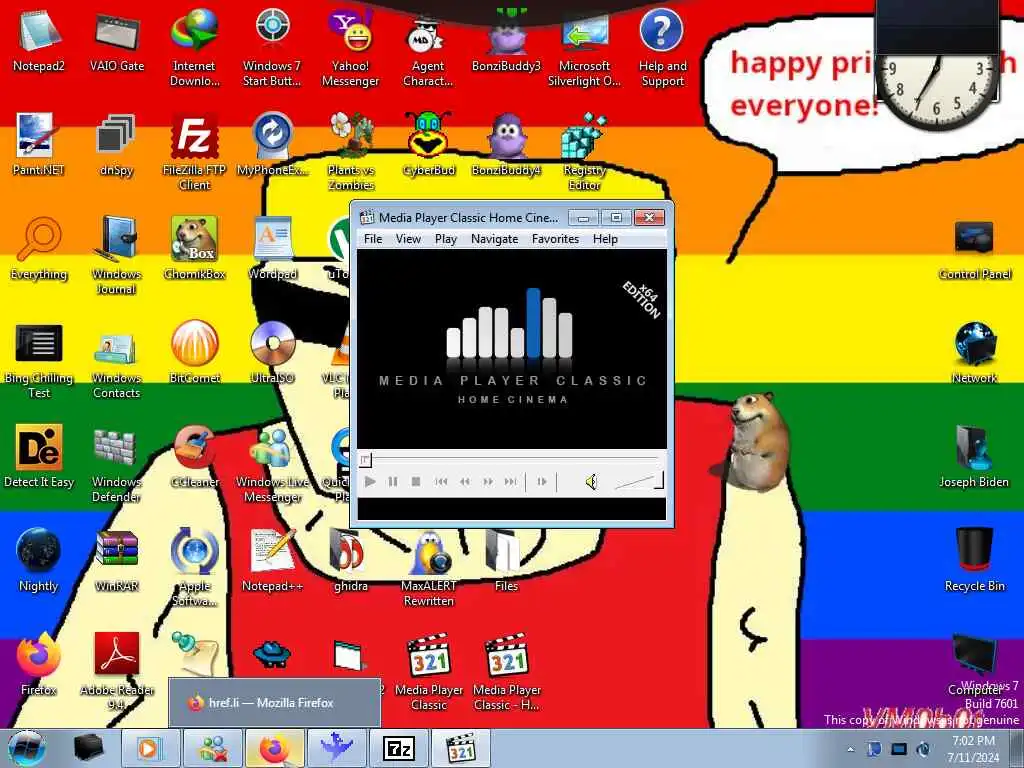This screenshot has height=768, width=1024.
Task: Click the Windows Start orb
Action: click(27, 748)
